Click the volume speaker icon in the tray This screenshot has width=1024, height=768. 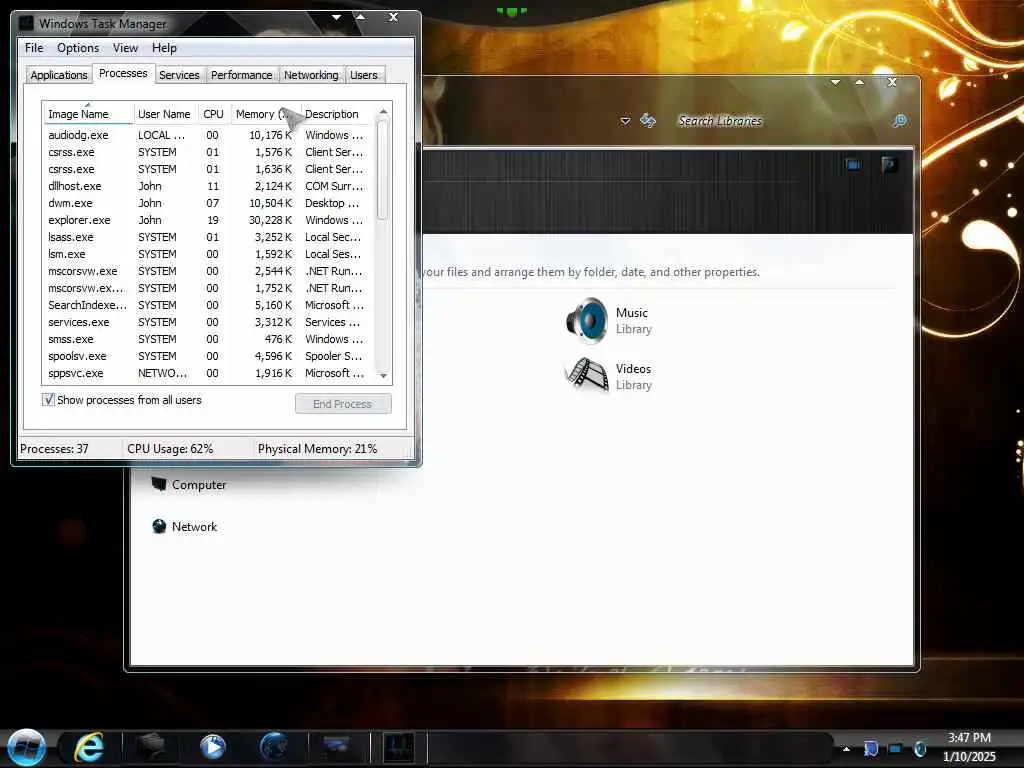(x=920, y=748)
